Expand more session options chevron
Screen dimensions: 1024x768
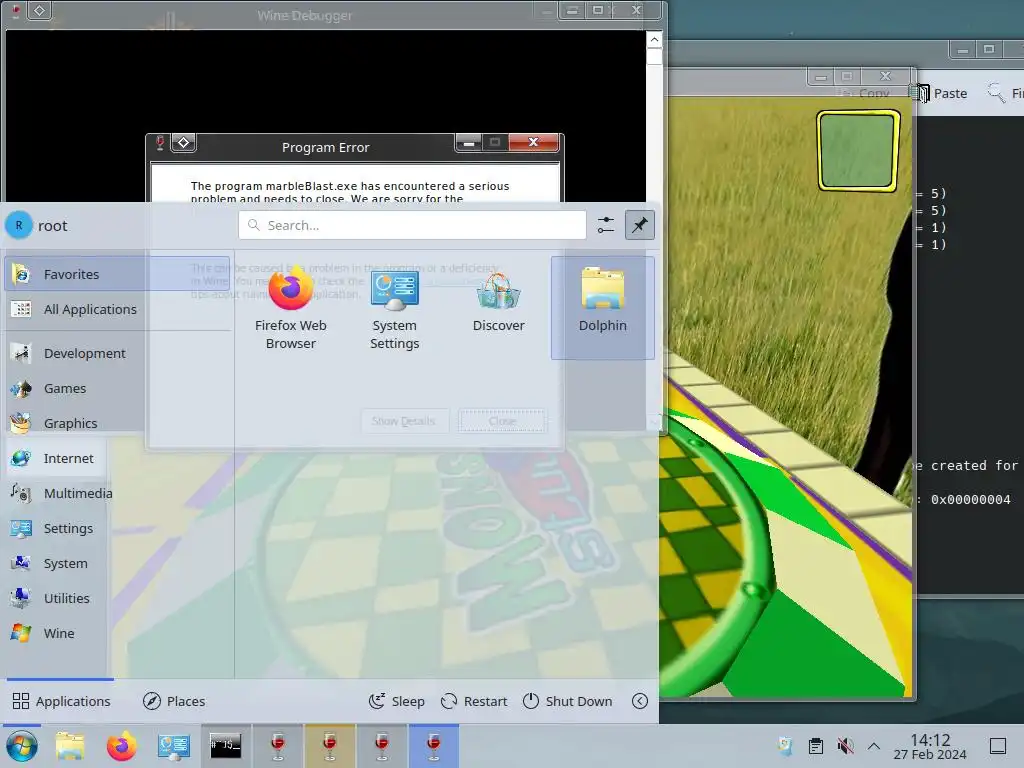point(640,701)
